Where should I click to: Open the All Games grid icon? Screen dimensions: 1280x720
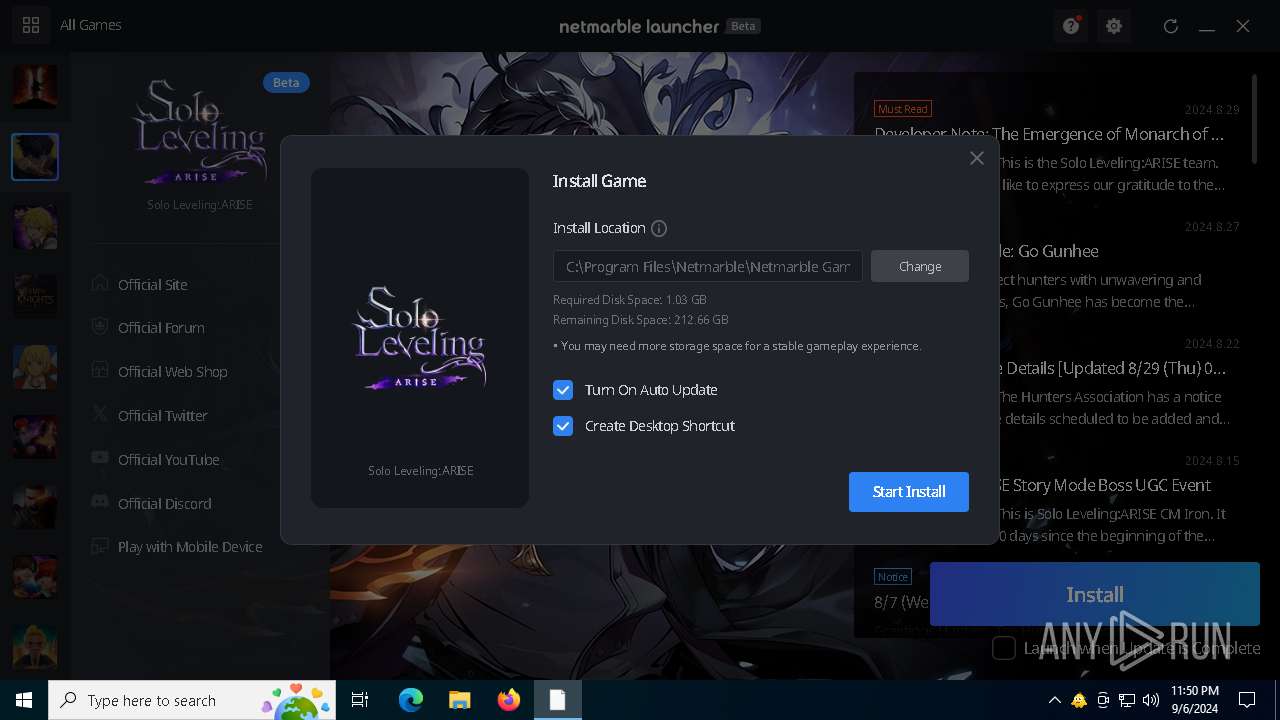click(31, 25)
